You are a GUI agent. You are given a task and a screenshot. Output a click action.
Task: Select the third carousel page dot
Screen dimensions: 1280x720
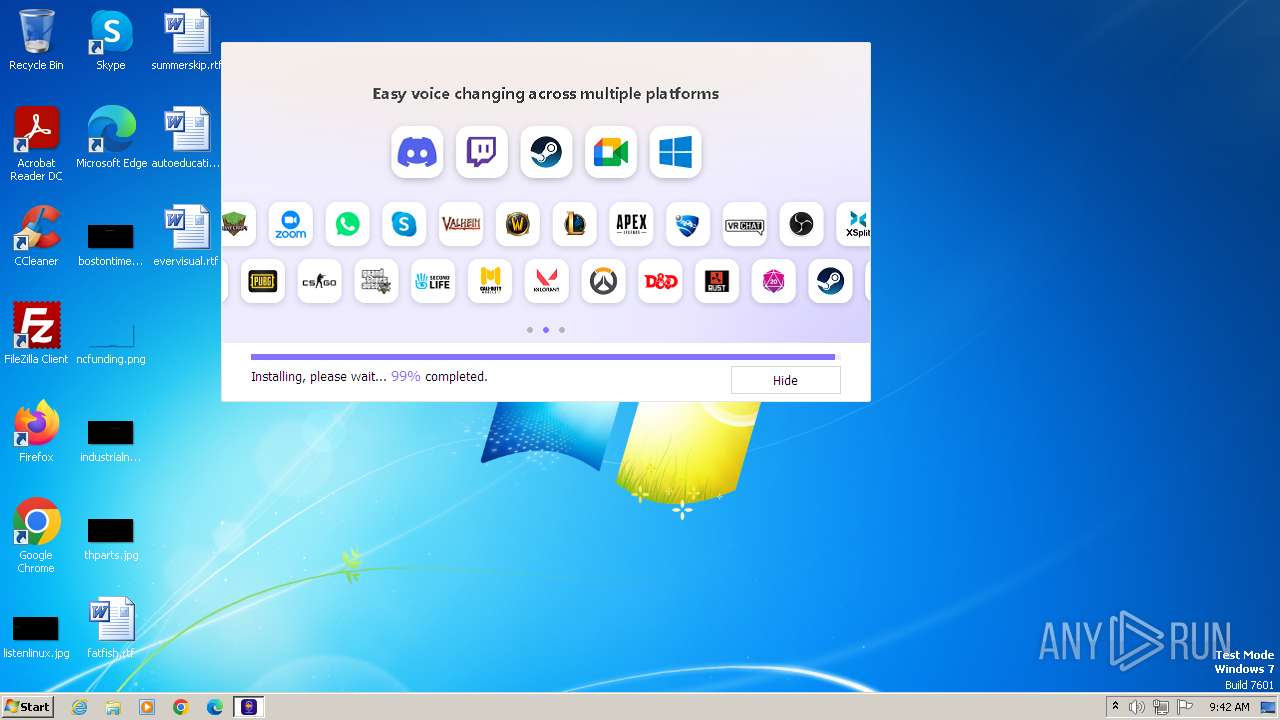tap(562, 330)
